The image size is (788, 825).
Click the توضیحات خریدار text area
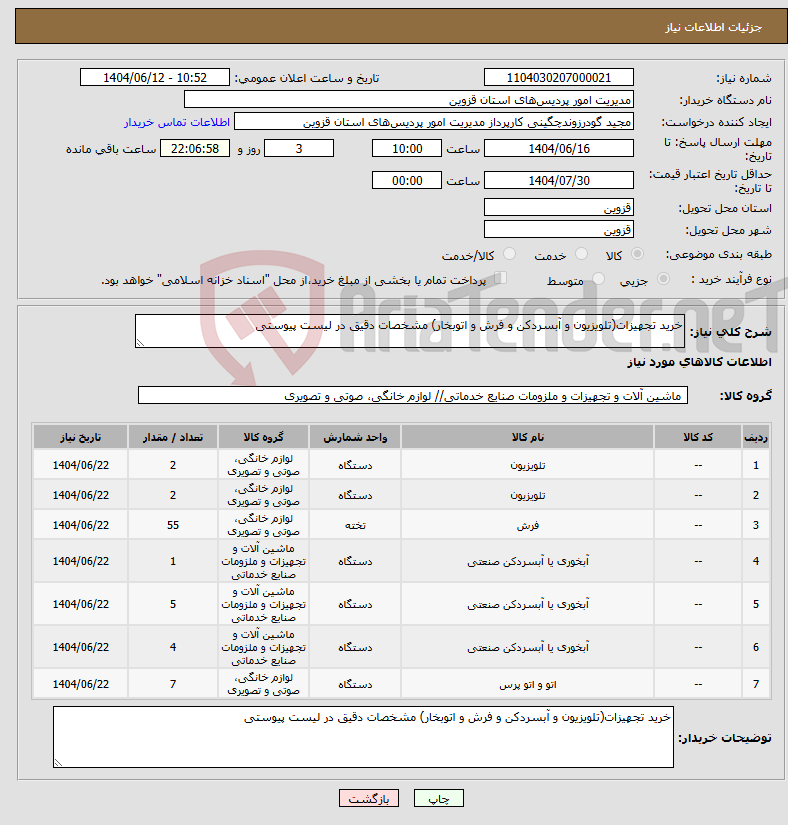tap(363, 737)
